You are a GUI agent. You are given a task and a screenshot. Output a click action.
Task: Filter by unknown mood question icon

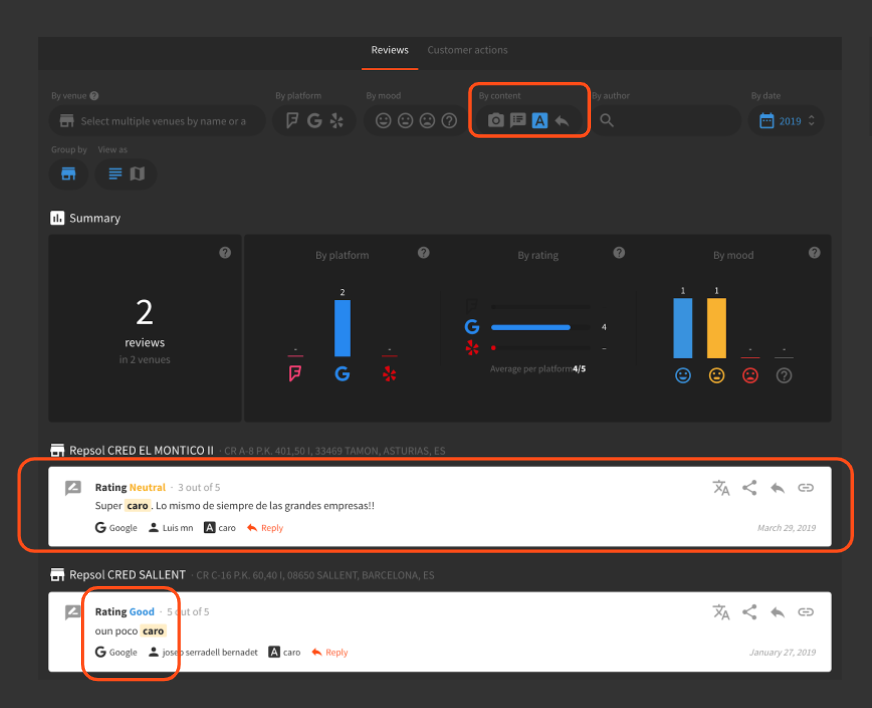point(450,121)
